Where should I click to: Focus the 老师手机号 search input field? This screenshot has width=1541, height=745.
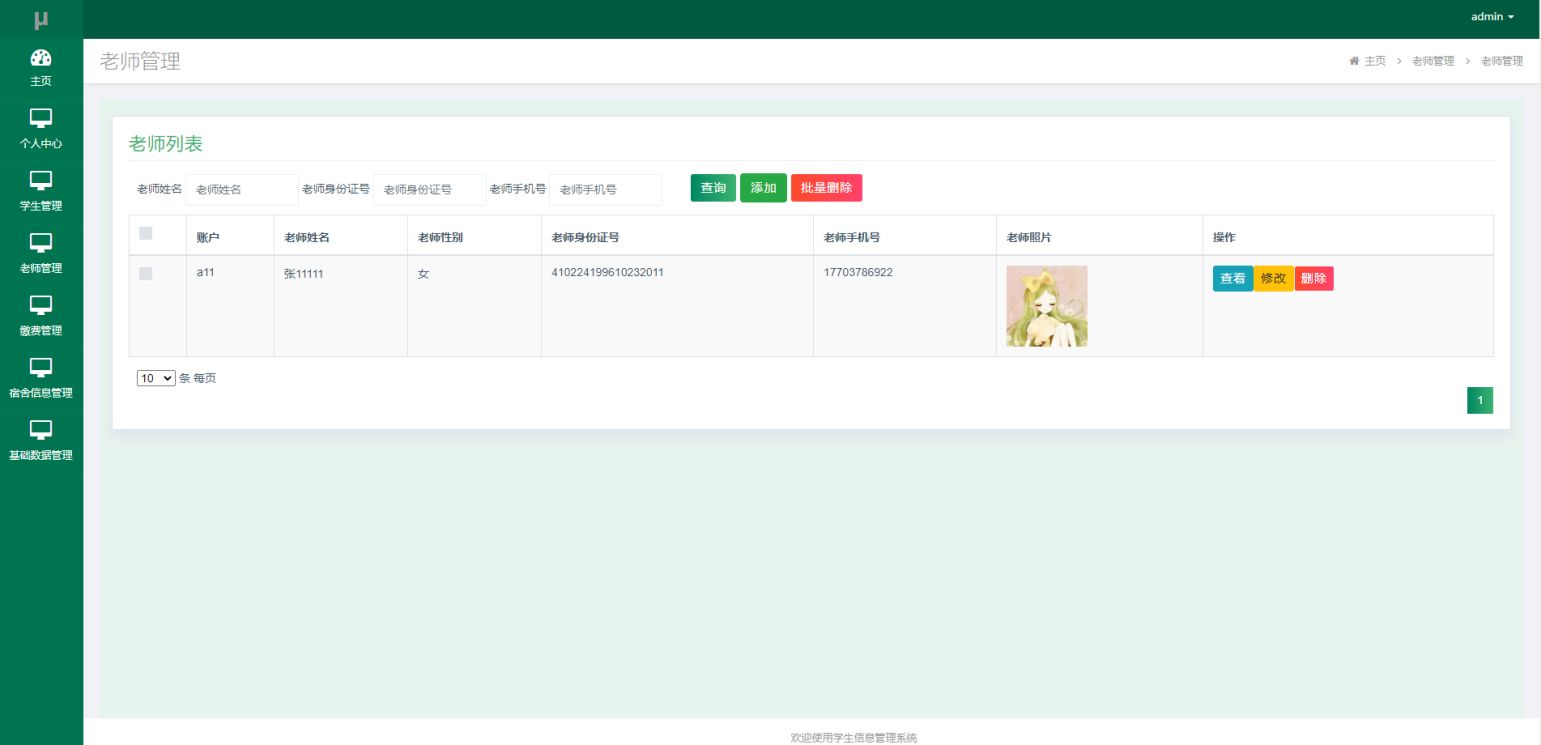point(606,189)
